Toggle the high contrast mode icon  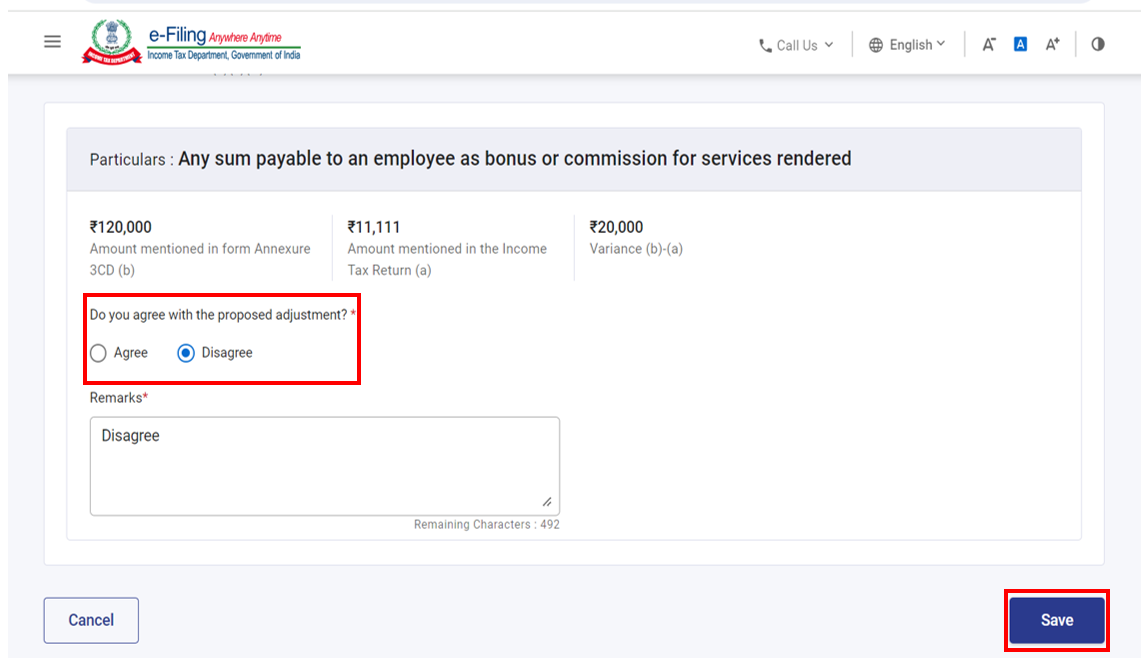pos(1097,44)
